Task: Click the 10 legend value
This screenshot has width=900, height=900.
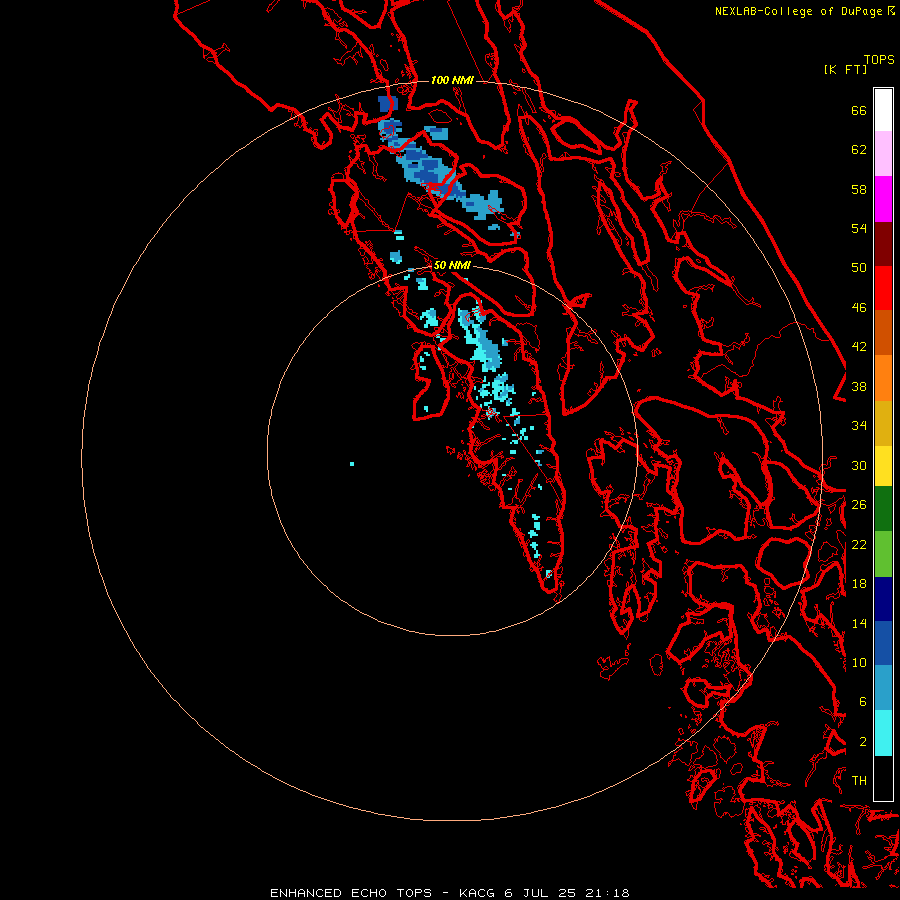Action: tap(859, 663)
